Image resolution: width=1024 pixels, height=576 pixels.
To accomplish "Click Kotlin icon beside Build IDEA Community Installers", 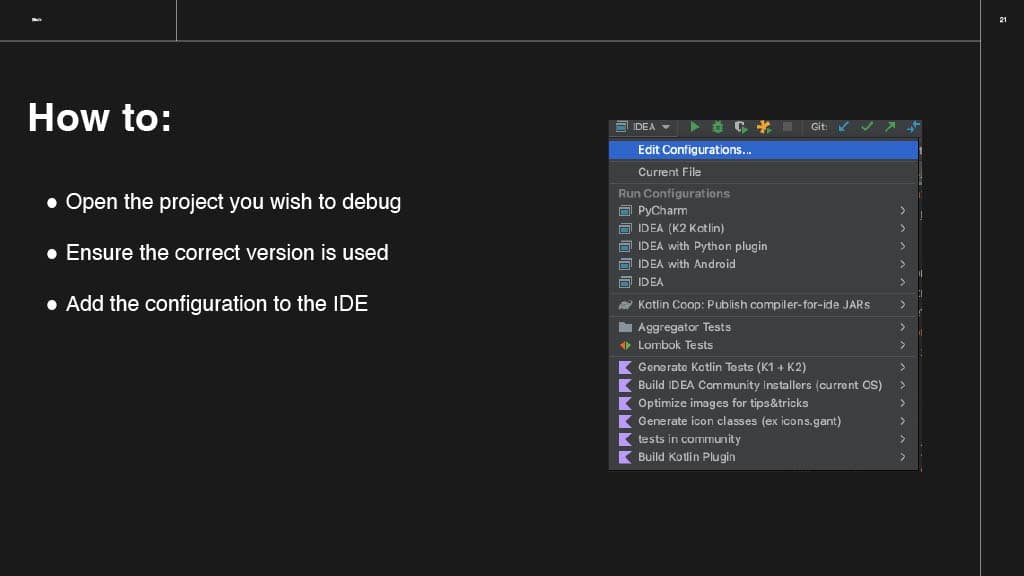I will point(625,385).
